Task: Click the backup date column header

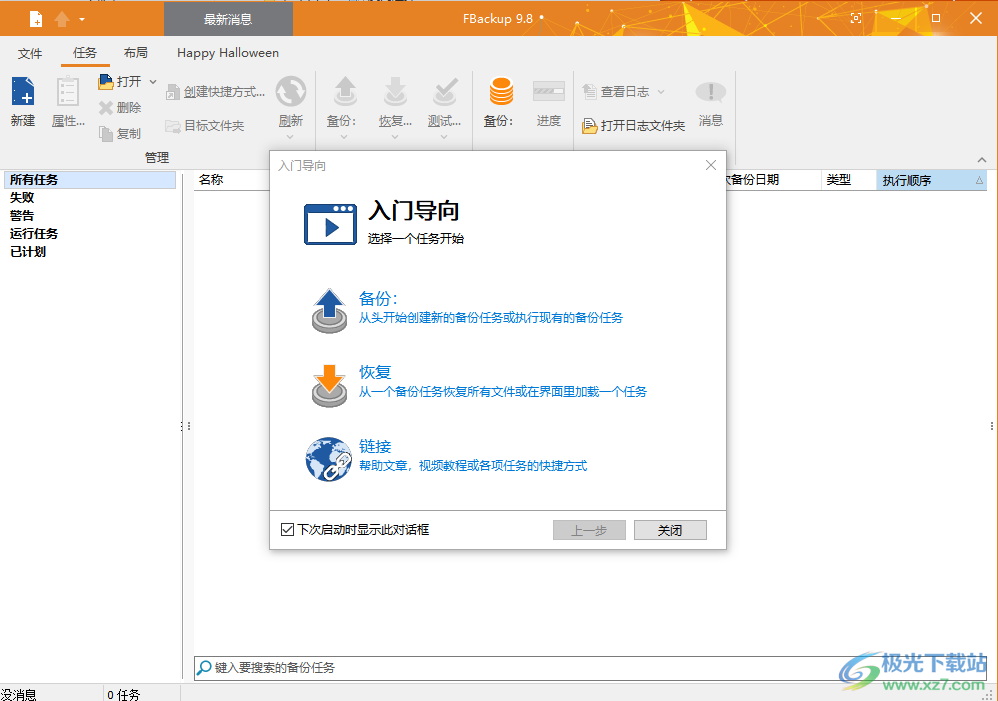Action: point(773,180)
